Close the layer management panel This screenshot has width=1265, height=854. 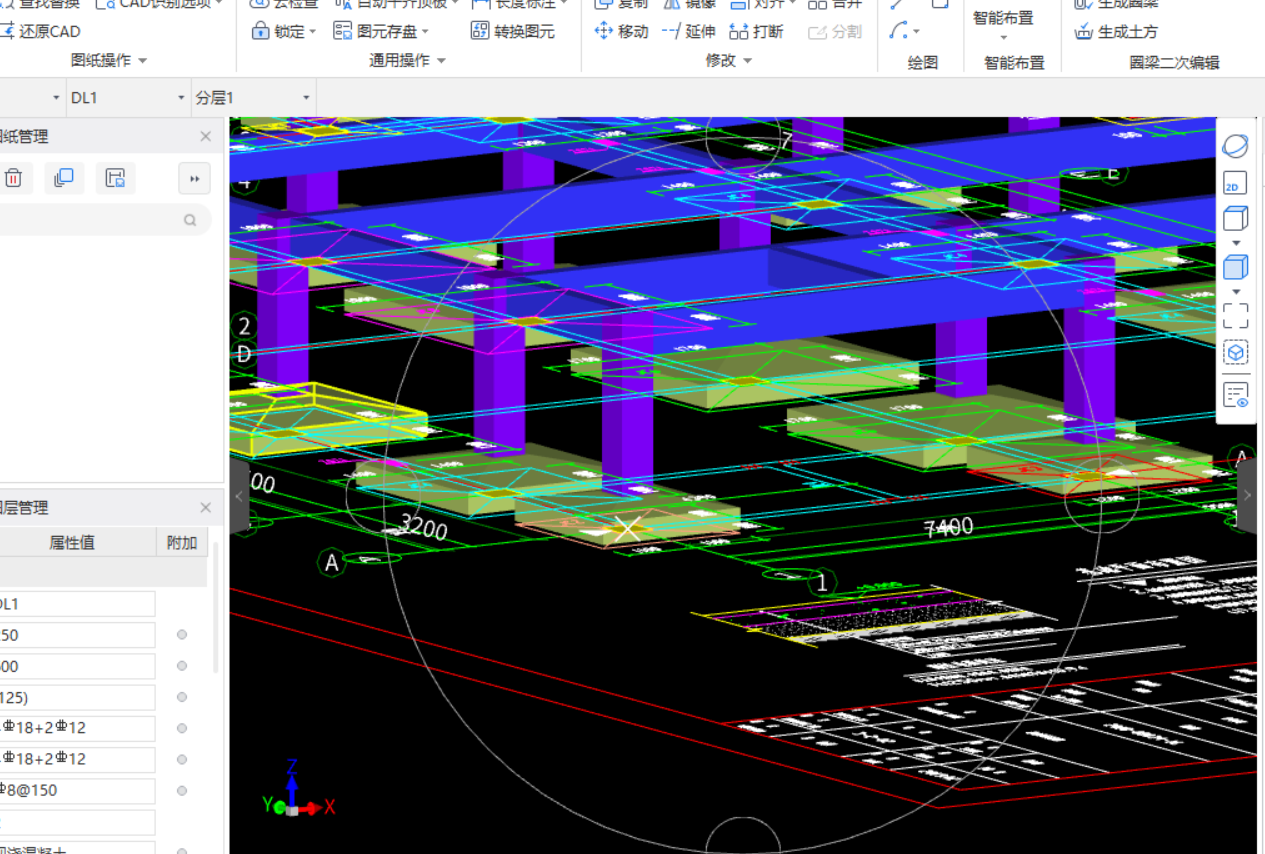(206, 508)
